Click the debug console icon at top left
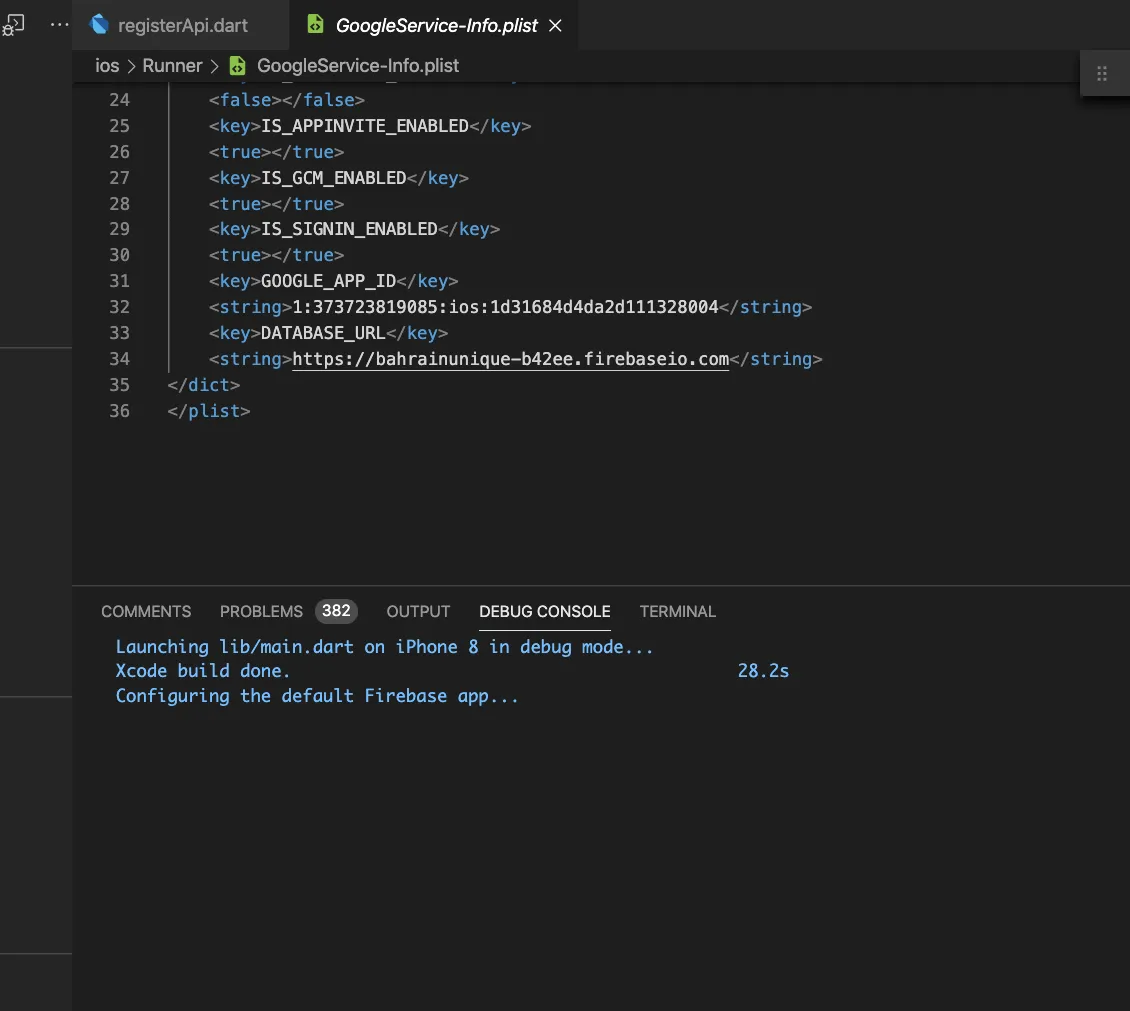1130x1011 pixels. [x=14, y=26]
